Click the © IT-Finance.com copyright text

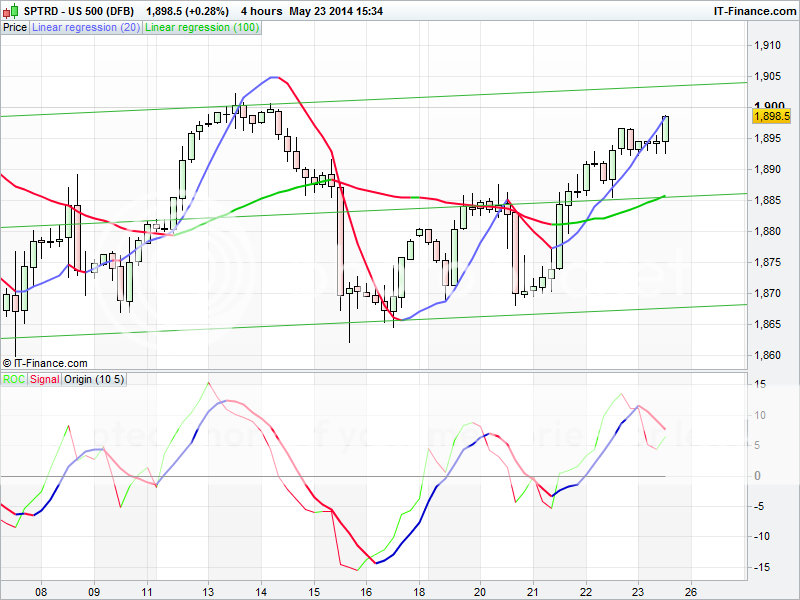click(x=45, y=363)
